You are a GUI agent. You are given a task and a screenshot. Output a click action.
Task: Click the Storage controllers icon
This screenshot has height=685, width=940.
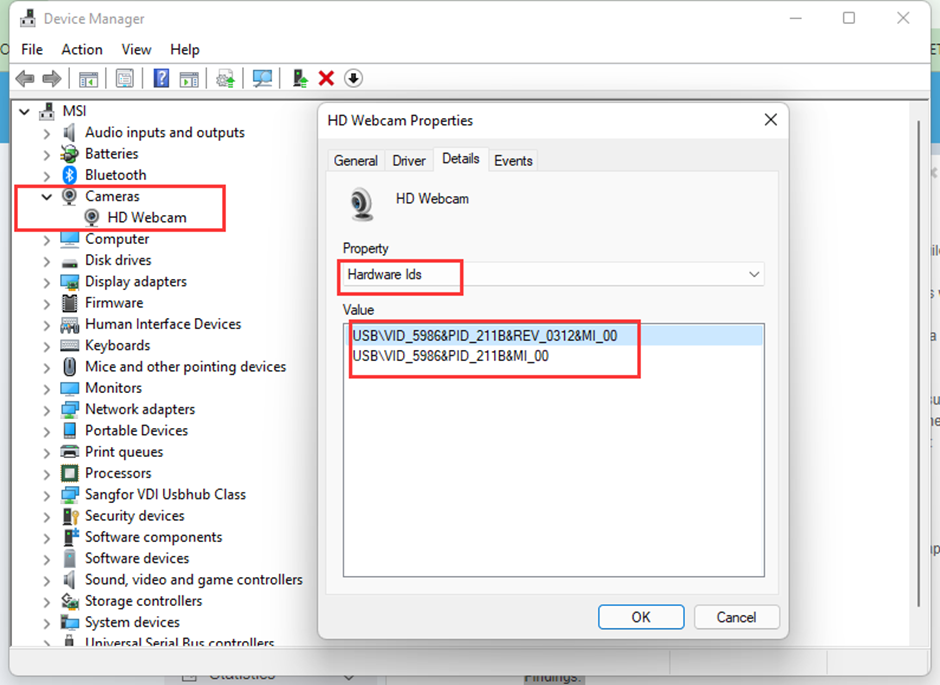pos(70,601)
